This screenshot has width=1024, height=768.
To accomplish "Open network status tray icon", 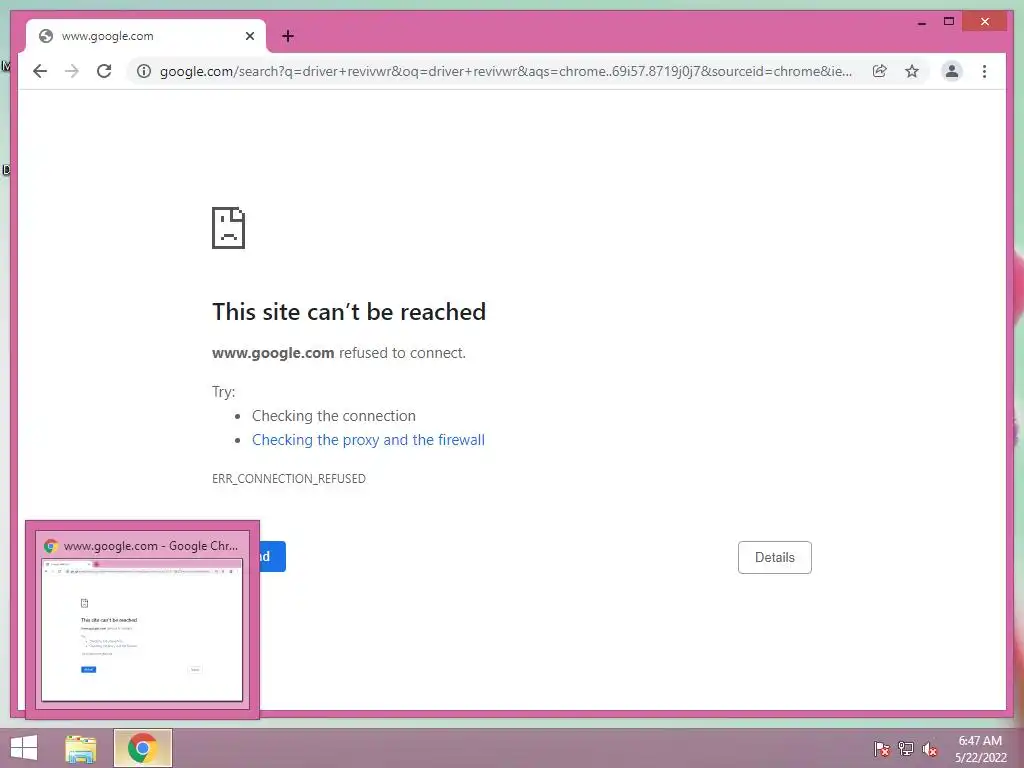I will coord(906,748).
